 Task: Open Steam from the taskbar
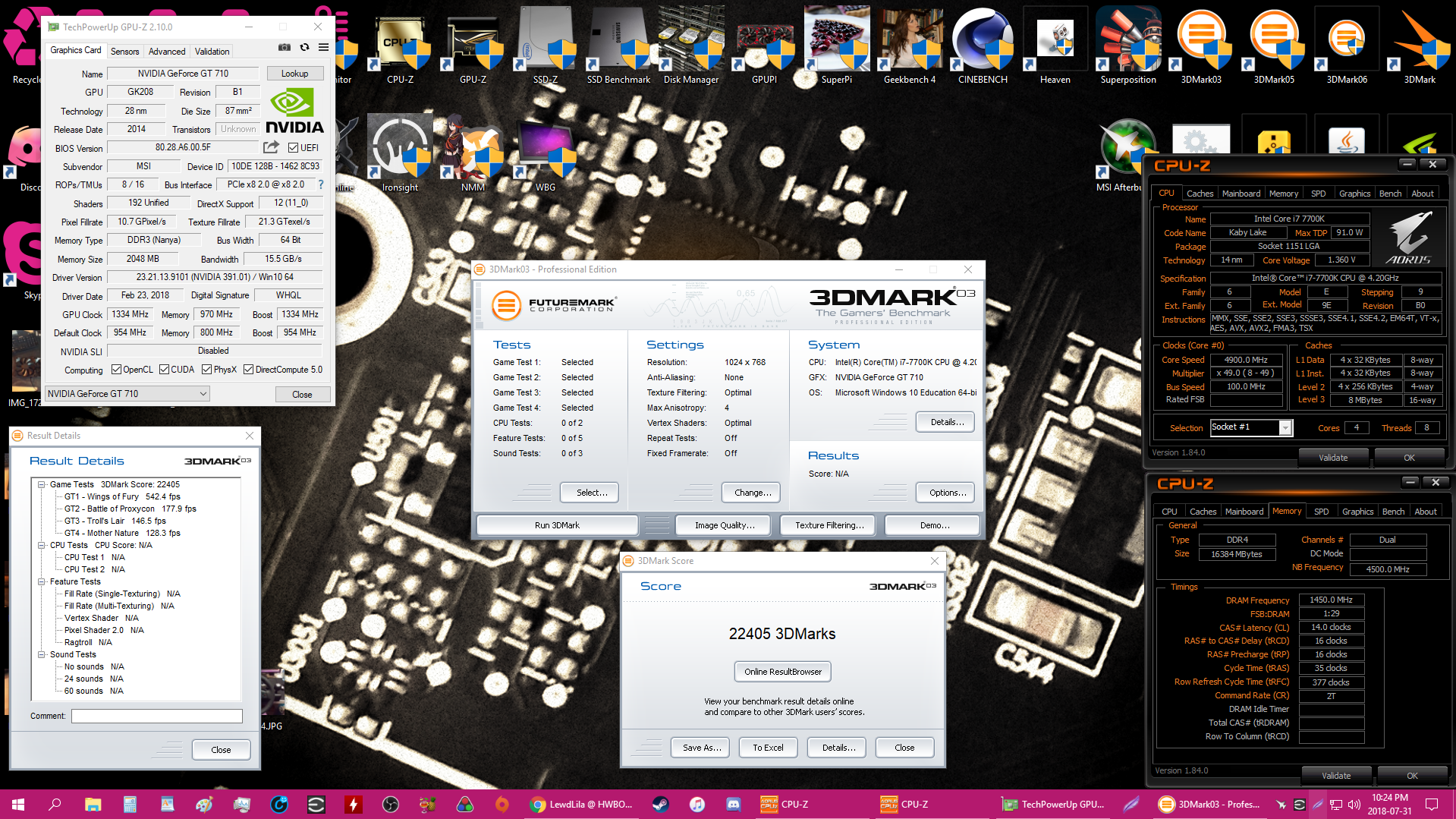(660, 805)
